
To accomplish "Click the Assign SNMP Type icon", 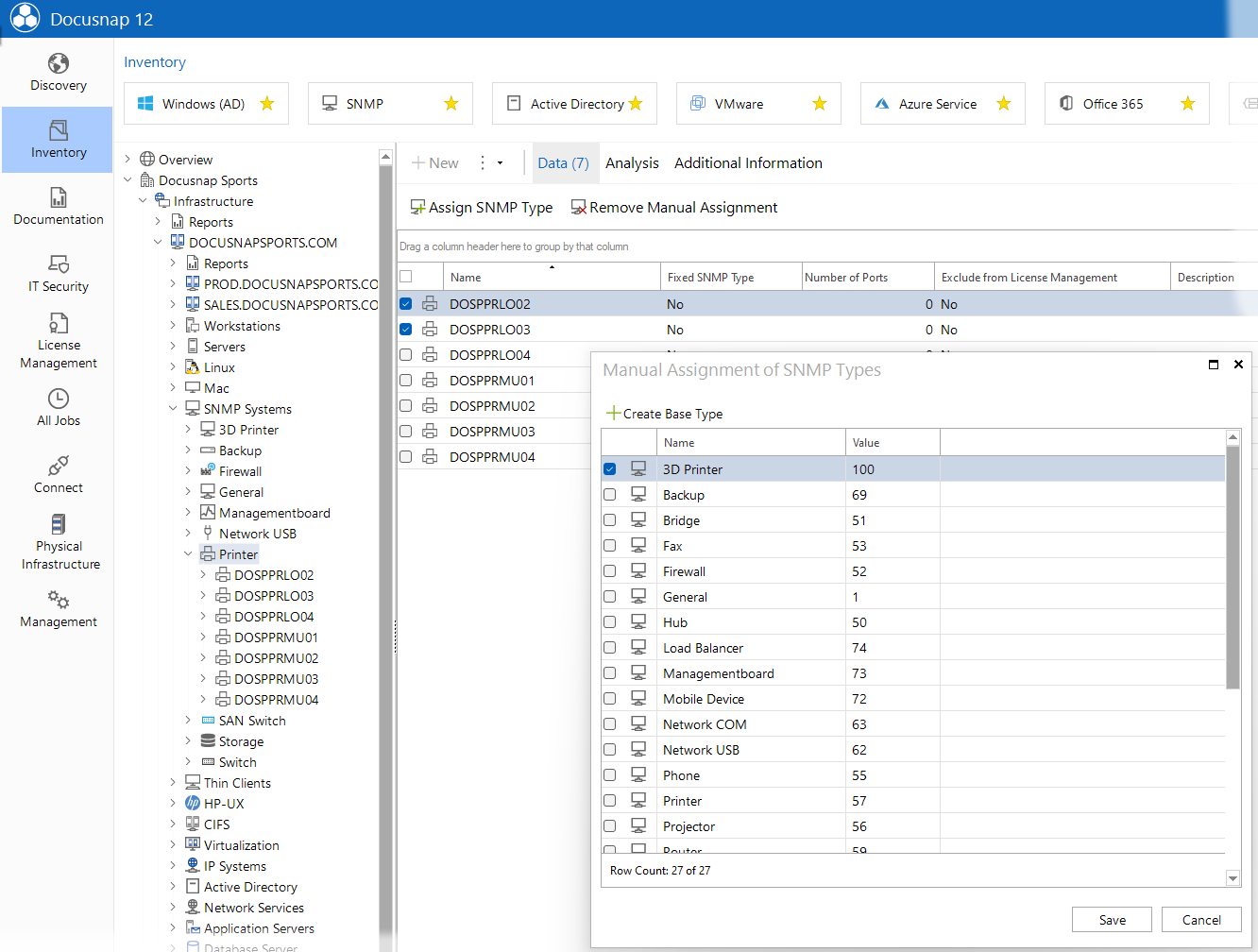I will [417, 207].
